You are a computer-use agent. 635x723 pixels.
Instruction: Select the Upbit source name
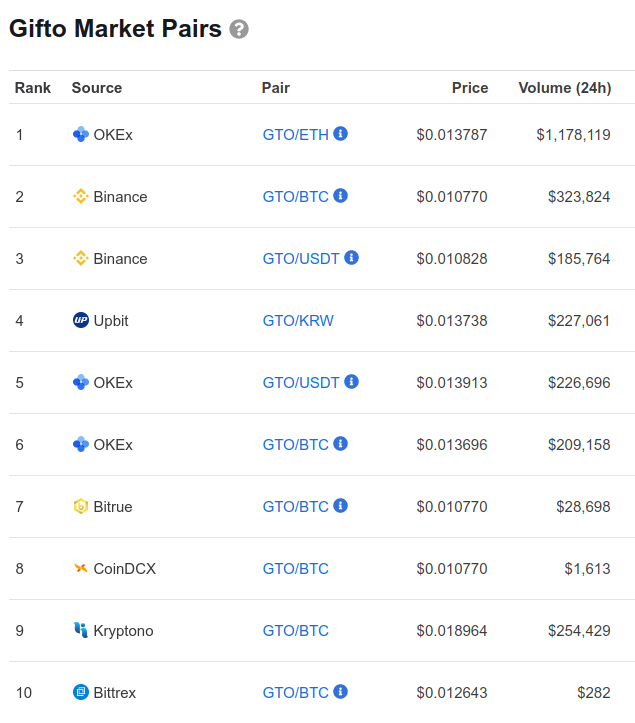pos(111,321)
